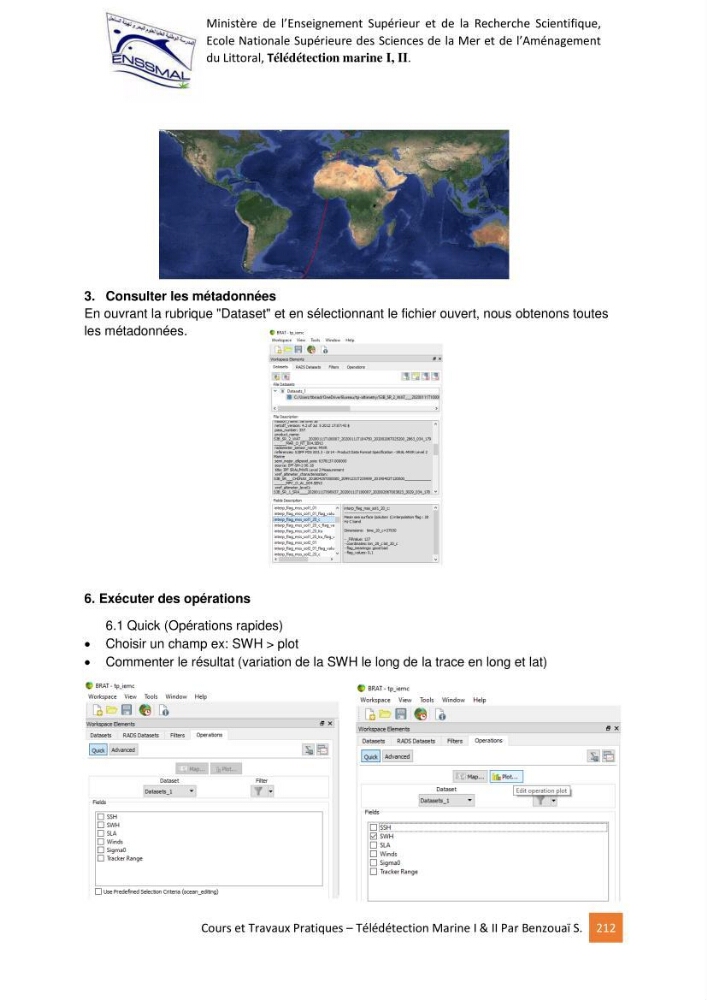
Task: Open Filter dropdown arrow in greyed-Plot window
Action: click(x=271, y=791)
